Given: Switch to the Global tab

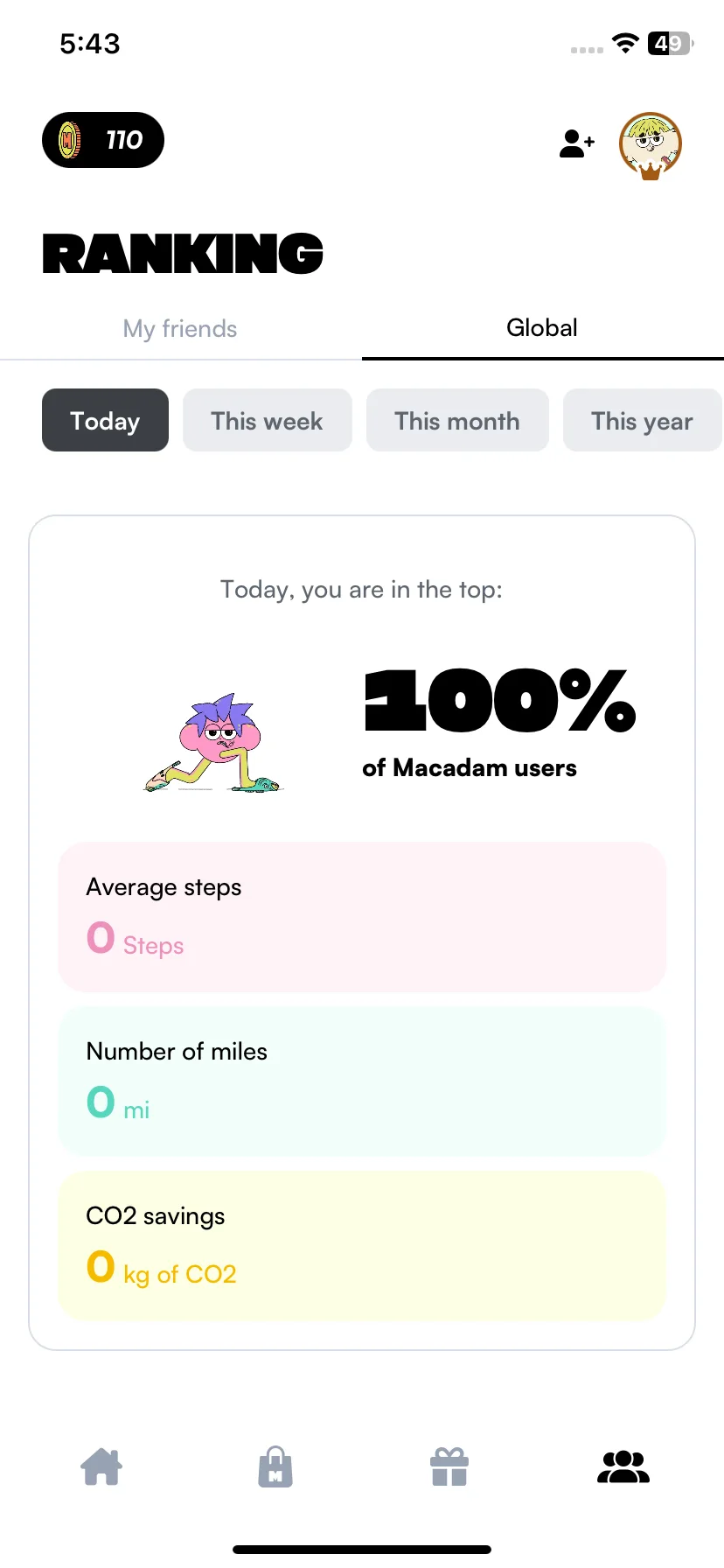Looking at the screenshot, I should (x=542, y=328).
